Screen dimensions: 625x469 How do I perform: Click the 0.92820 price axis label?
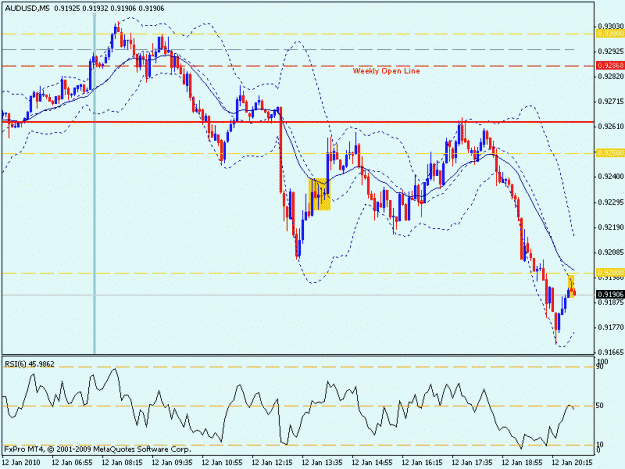(611, 76)
